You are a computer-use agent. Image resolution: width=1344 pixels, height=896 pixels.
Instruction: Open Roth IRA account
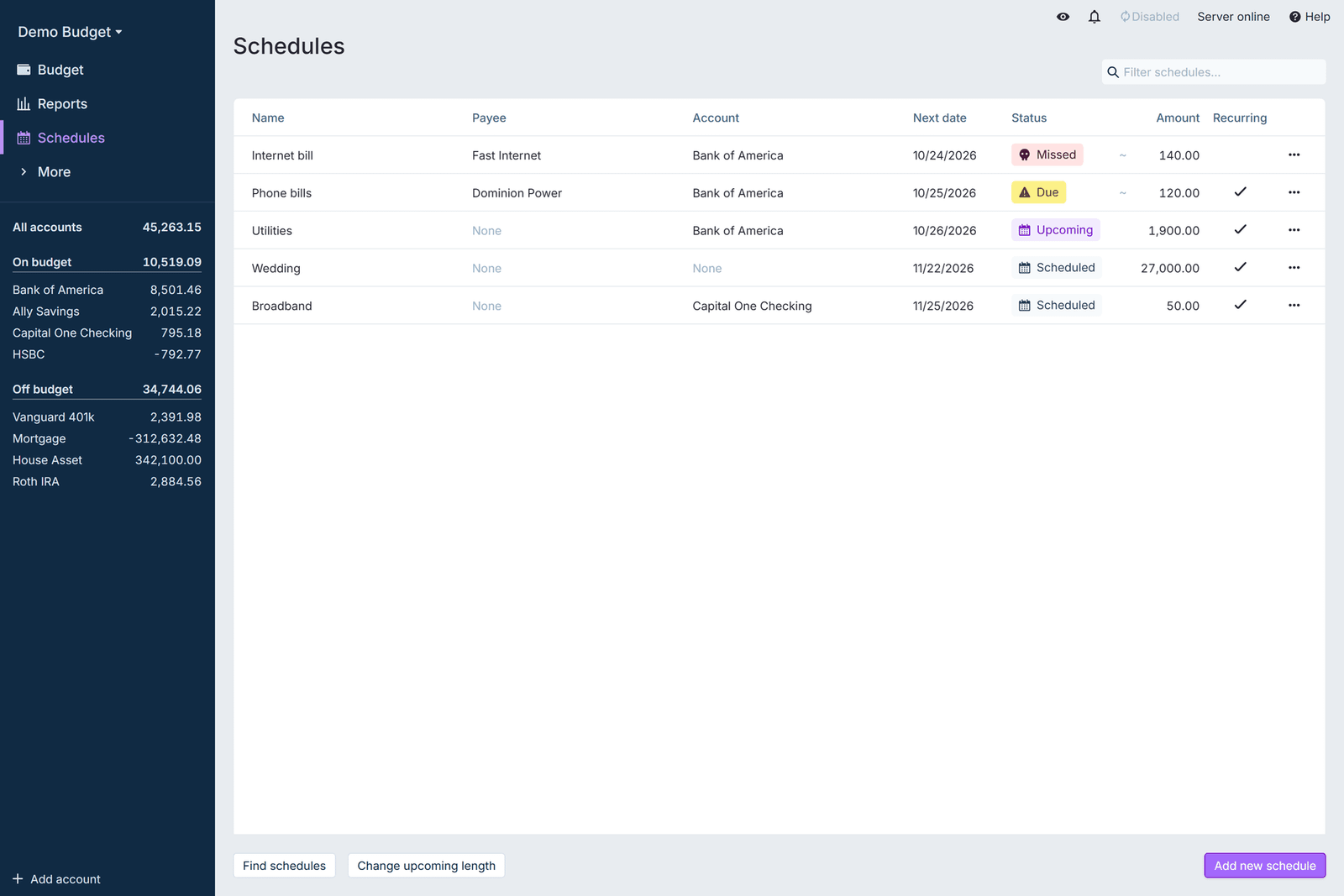(x=108, y=482)
